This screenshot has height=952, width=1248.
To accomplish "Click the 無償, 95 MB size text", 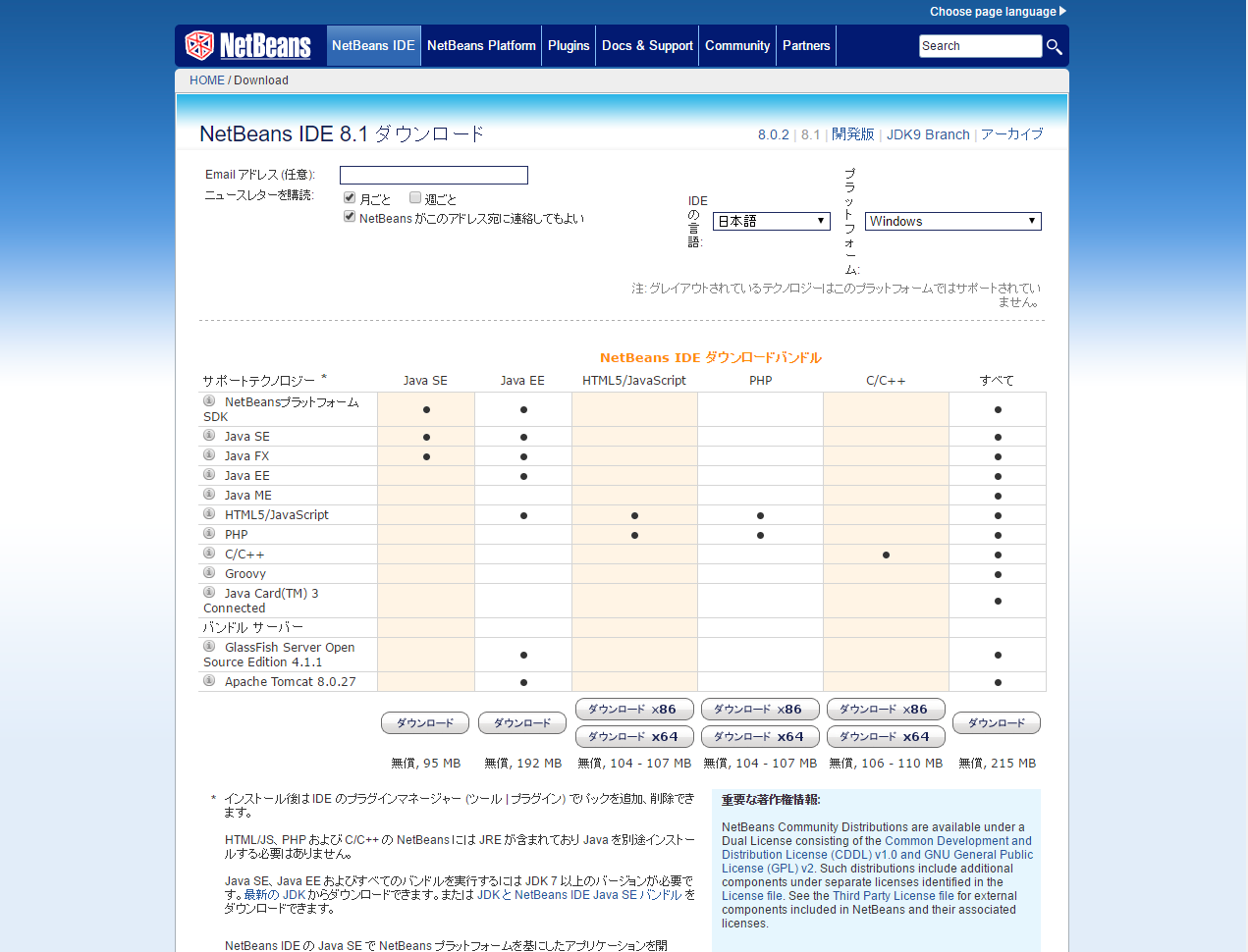I will point(426,764).
